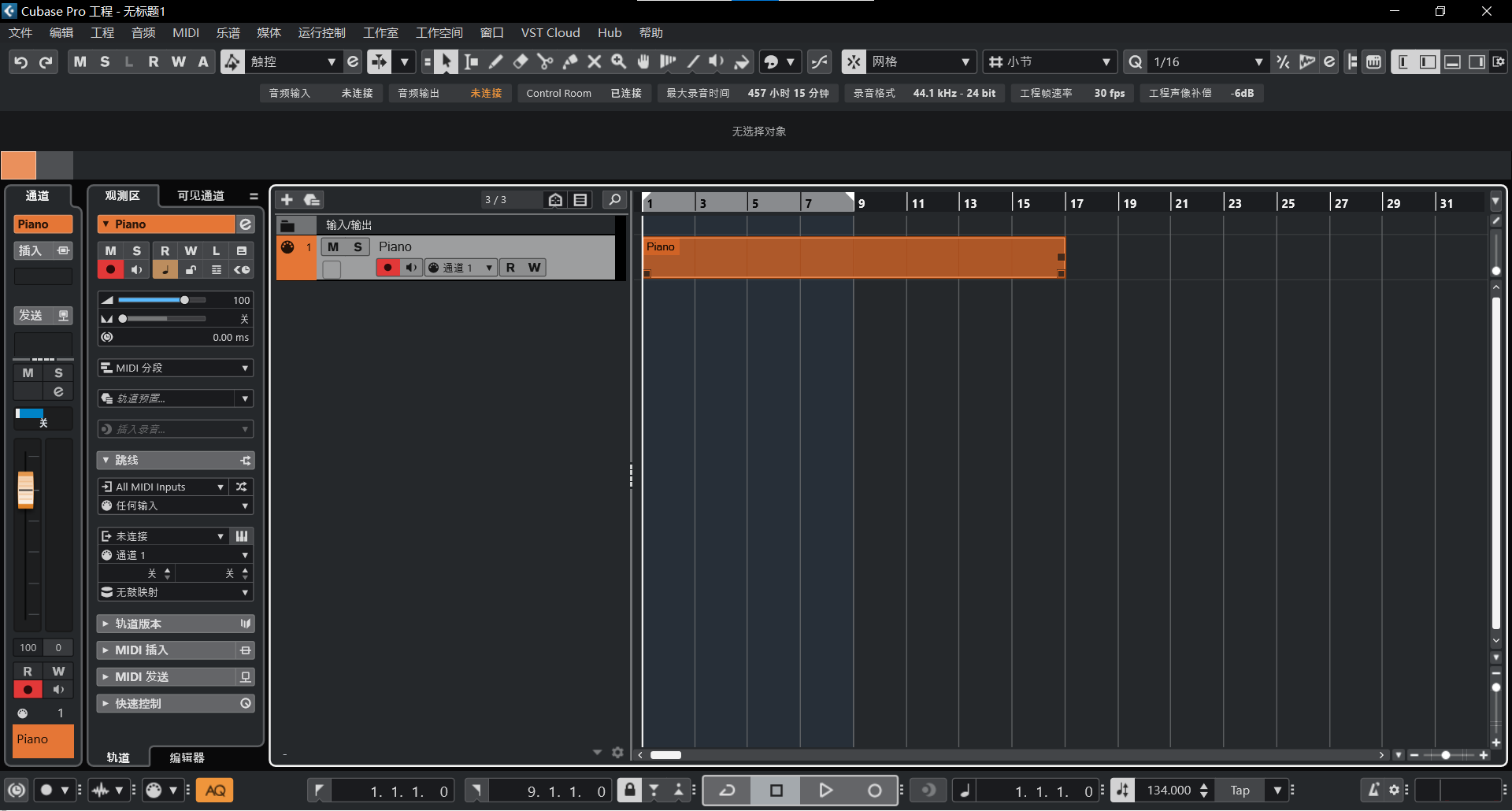Open the 无鼓映射 drum map dropdown

click(175, 592)
